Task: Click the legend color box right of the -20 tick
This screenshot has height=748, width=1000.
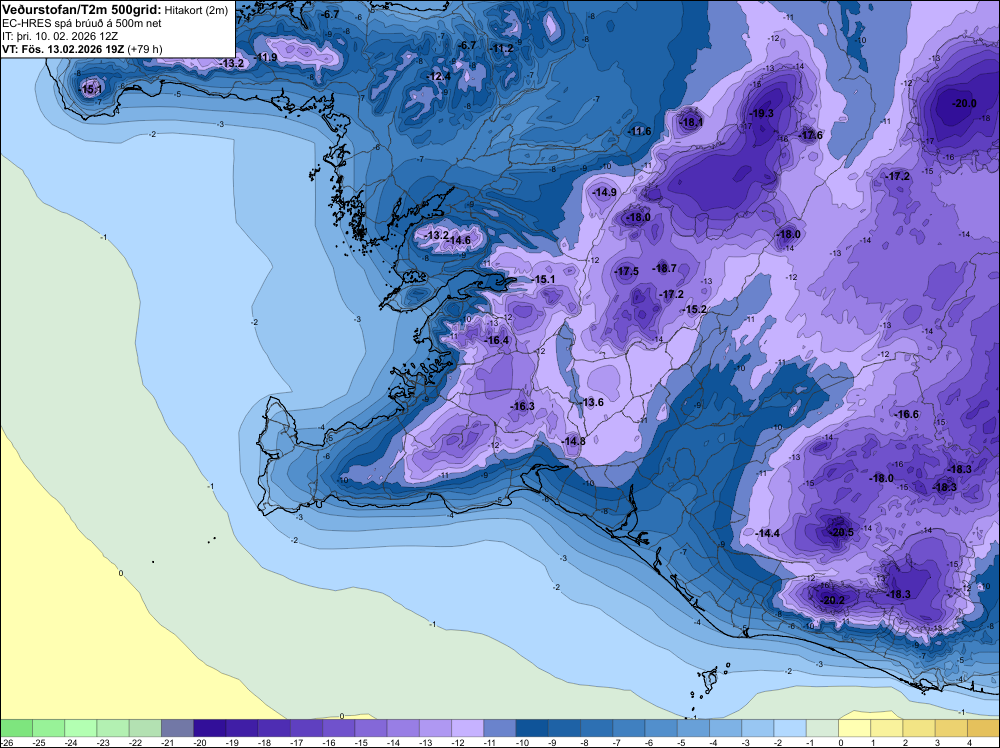Action: click(209, 728)
